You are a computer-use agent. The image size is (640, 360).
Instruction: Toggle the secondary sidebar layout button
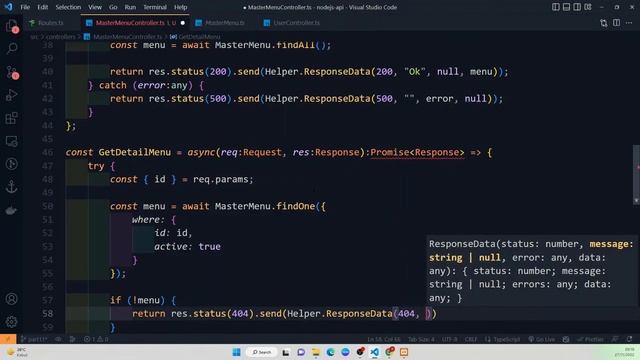coord(577,7)
